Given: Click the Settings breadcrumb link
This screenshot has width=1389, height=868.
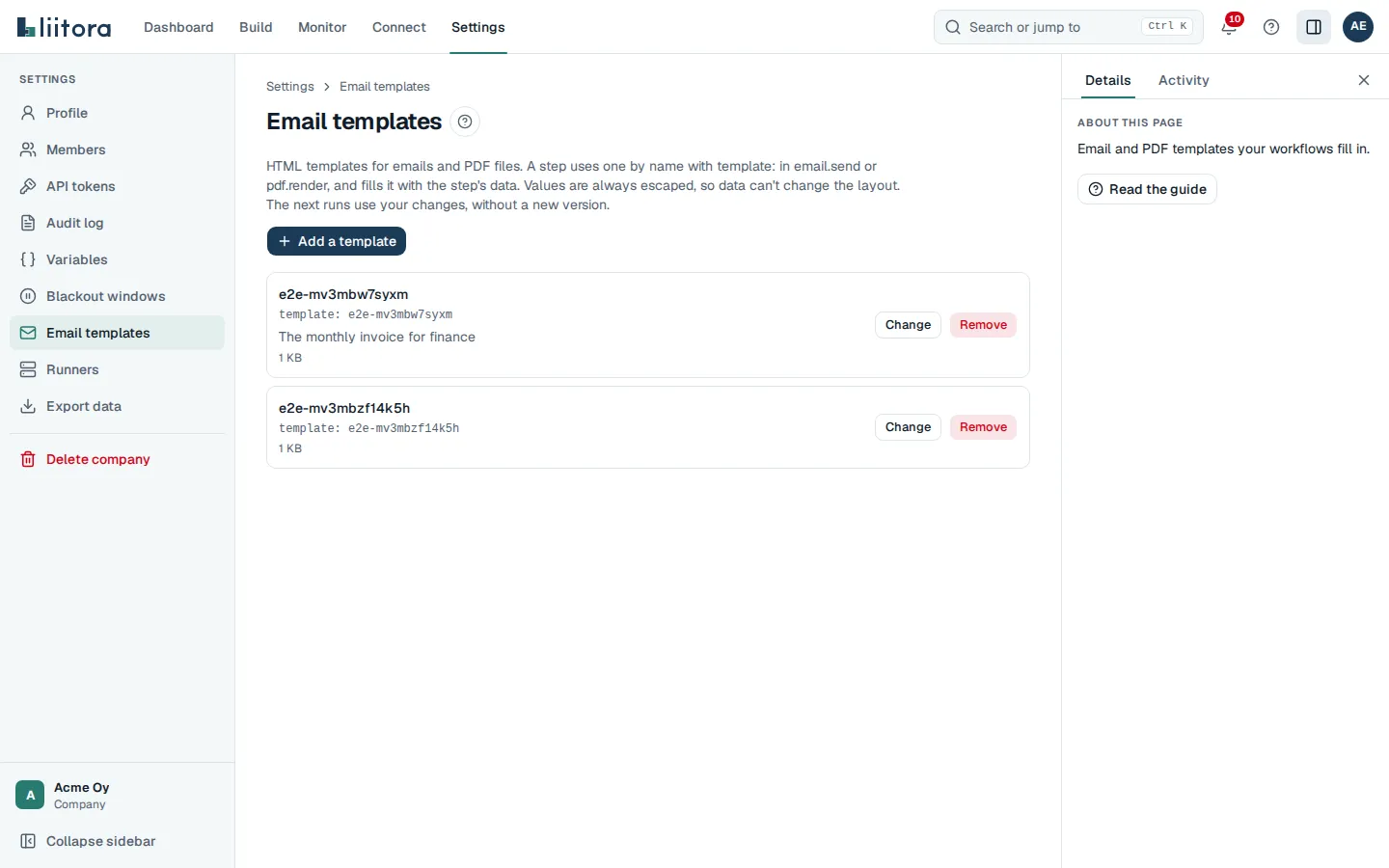Looking at the screenshot, I should coord(290,87).
